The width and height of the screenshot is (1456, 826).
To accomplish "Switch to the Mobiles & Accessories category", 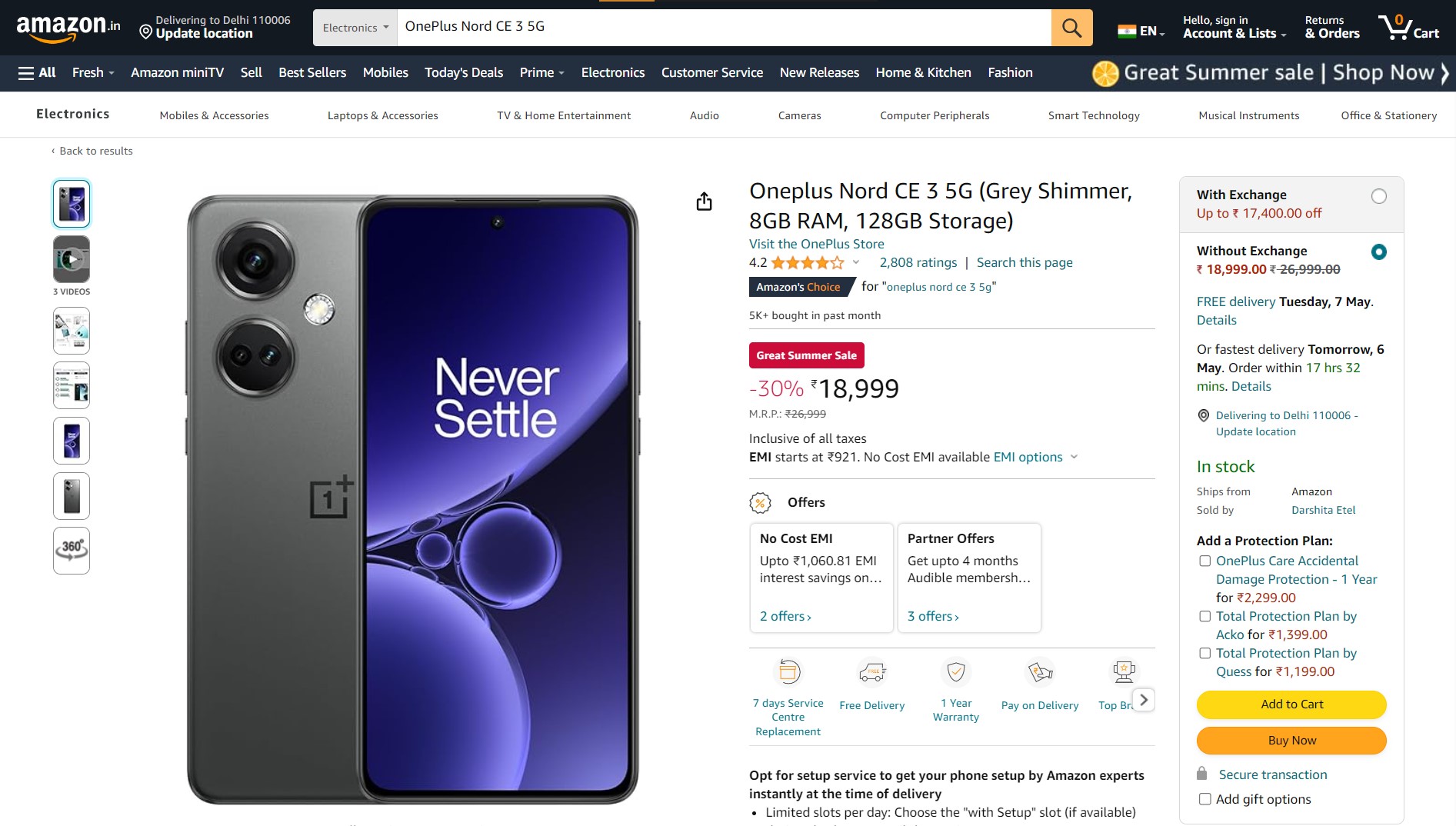I will click(214, 115).
